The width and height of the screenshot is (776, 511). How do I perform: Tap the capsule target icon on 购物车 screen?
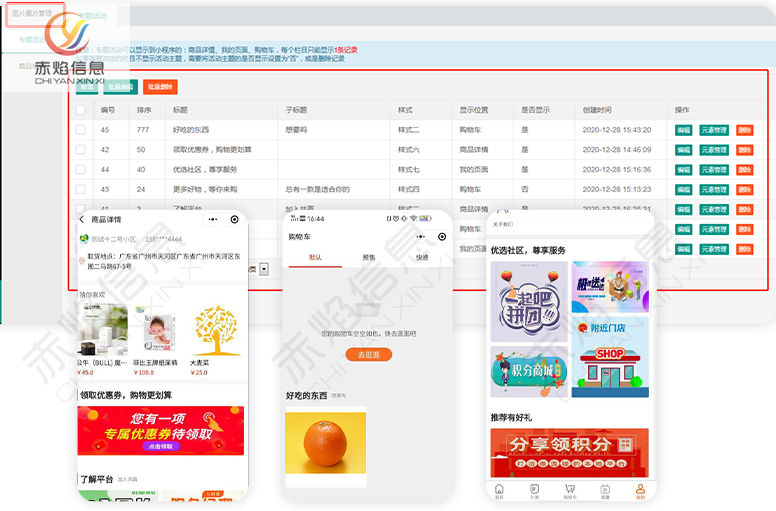[x=442, y=237]
